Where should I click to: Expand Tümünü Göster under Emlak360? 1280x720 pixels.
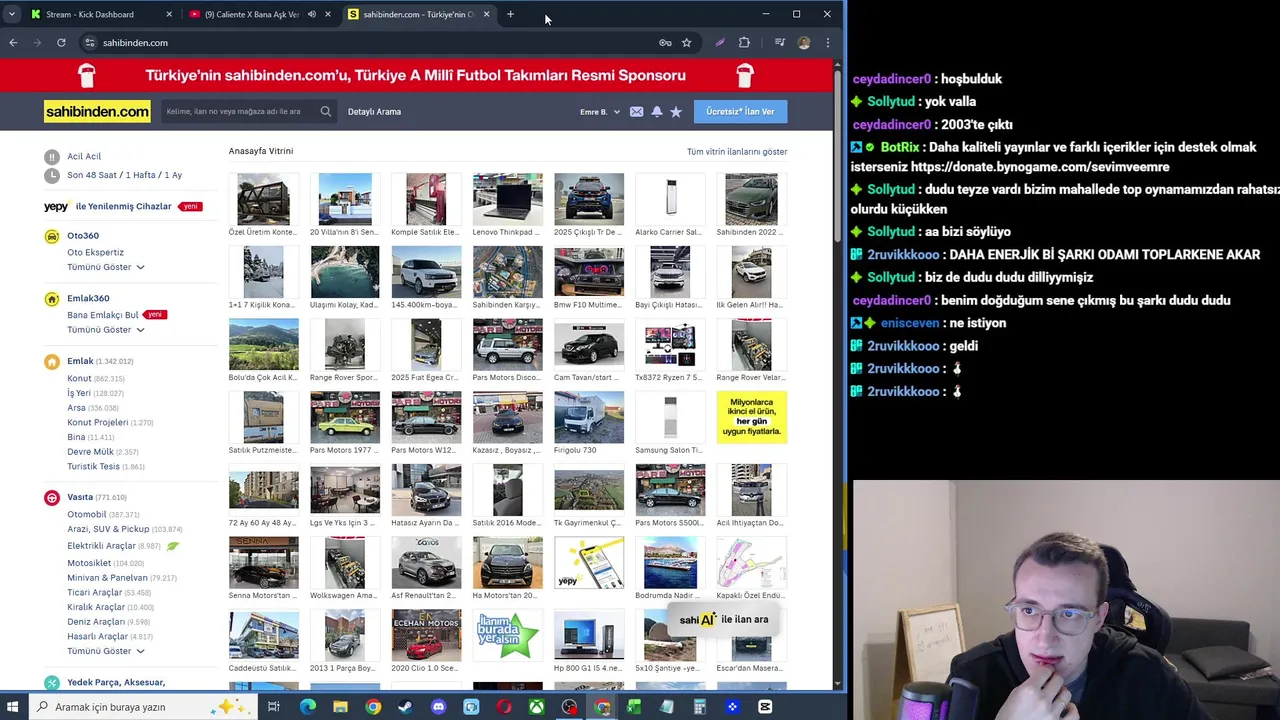pyautogui.click(x=106, y=329)
